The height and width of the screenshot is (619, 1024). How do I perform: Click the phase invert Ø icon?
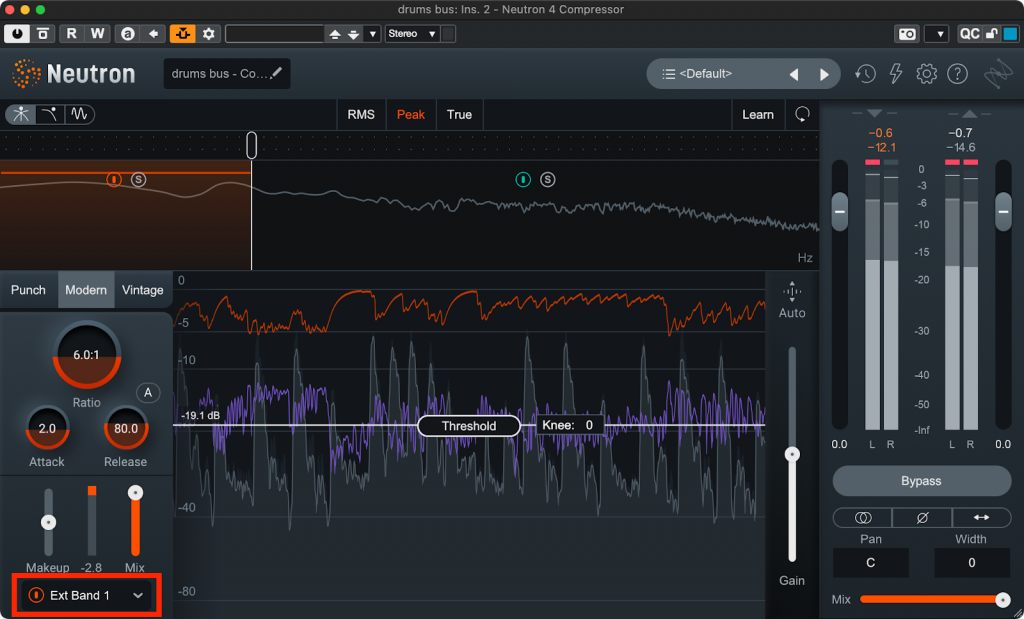pyautogui.click(x=922, y=518)
